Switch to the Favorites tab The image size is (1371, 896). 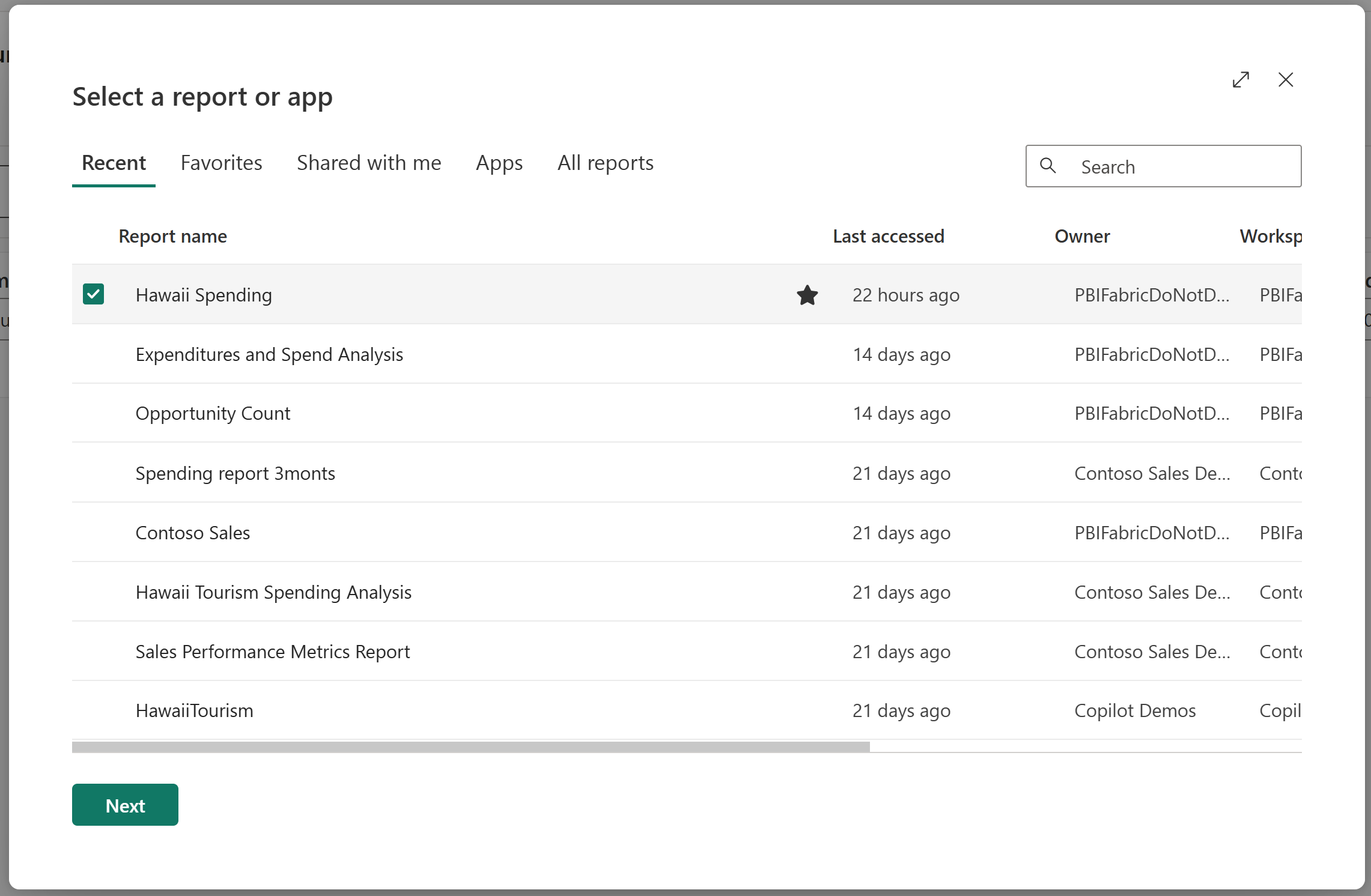(221, 162)
